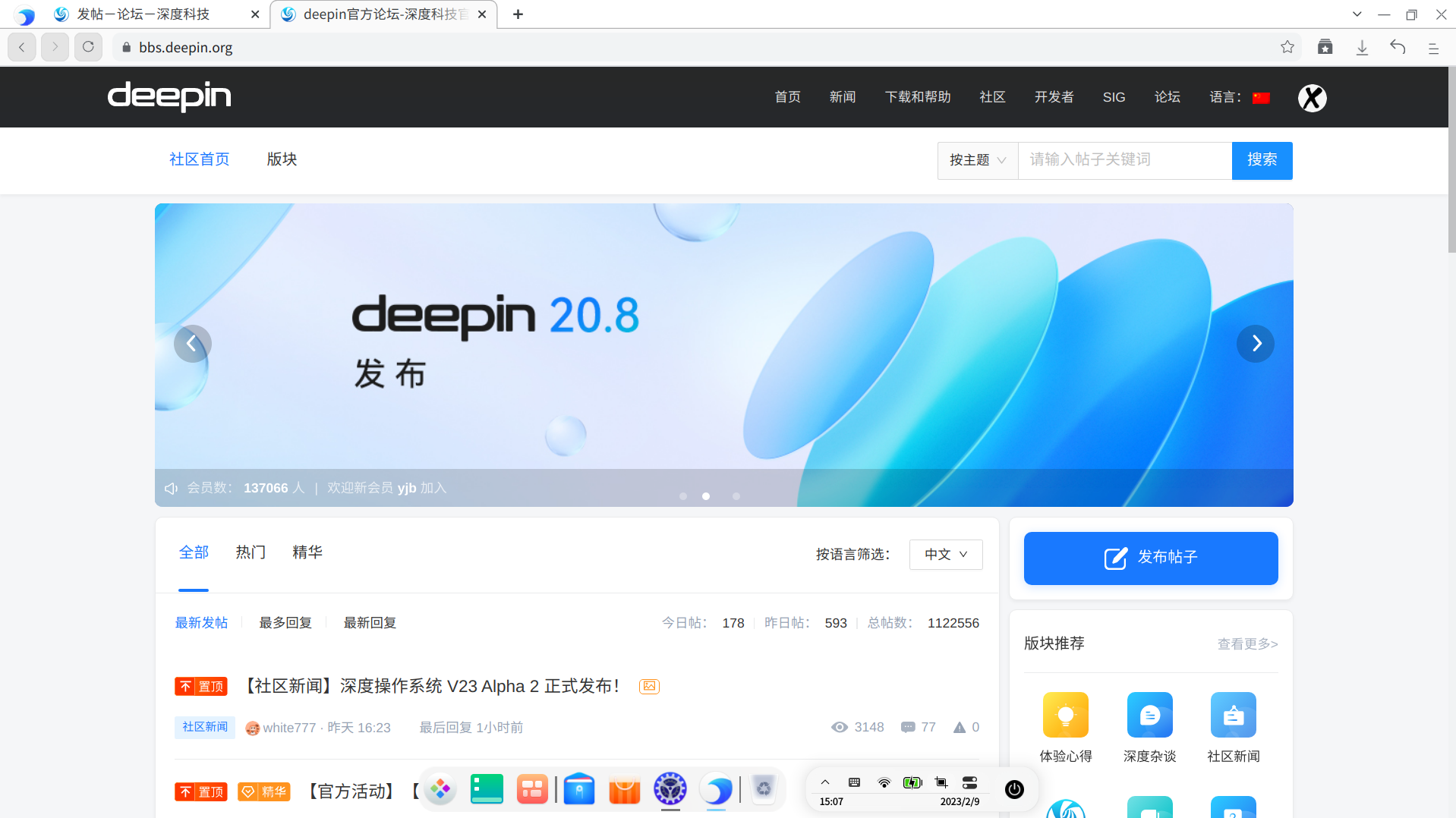Open the 按主题 search type dropdown
The image size is (1456, 818).
point(978,160)
